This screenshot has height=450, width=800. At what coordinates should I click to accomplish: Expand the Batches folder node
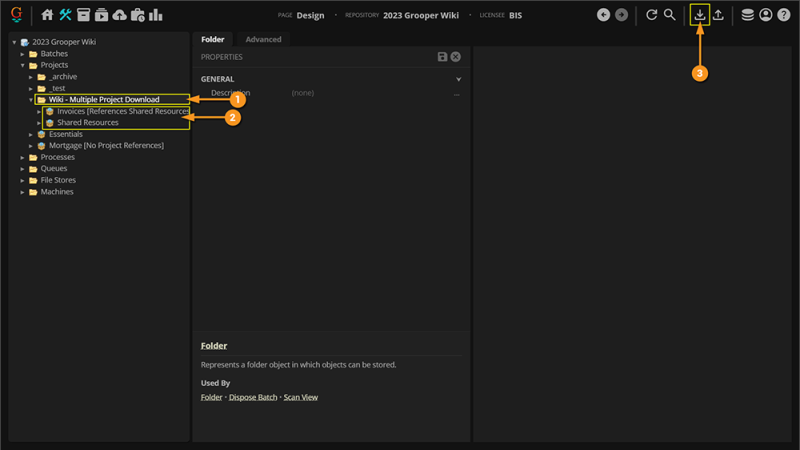click(23, 54)
